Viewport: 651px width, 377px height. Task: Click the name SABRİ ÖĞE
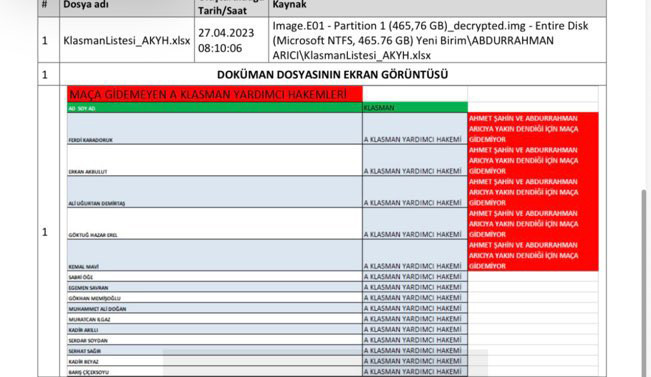(x=81, y=277)
